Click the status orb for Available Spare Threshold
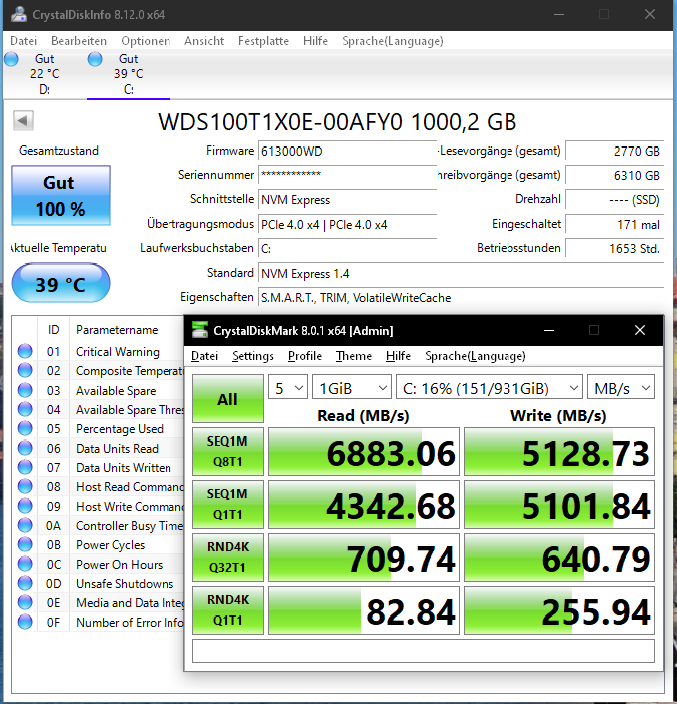The height and width of the screenshot is (704, 677). [25, 409]
